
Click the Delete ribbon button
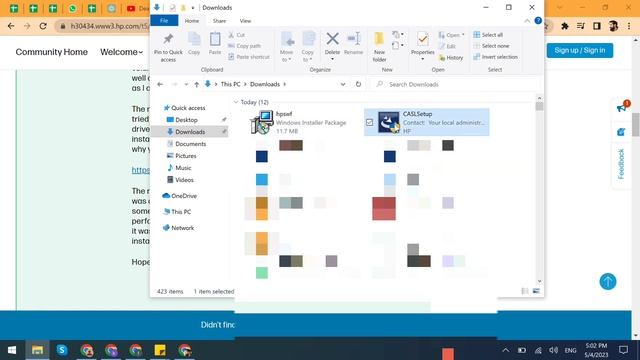point(332,46)
